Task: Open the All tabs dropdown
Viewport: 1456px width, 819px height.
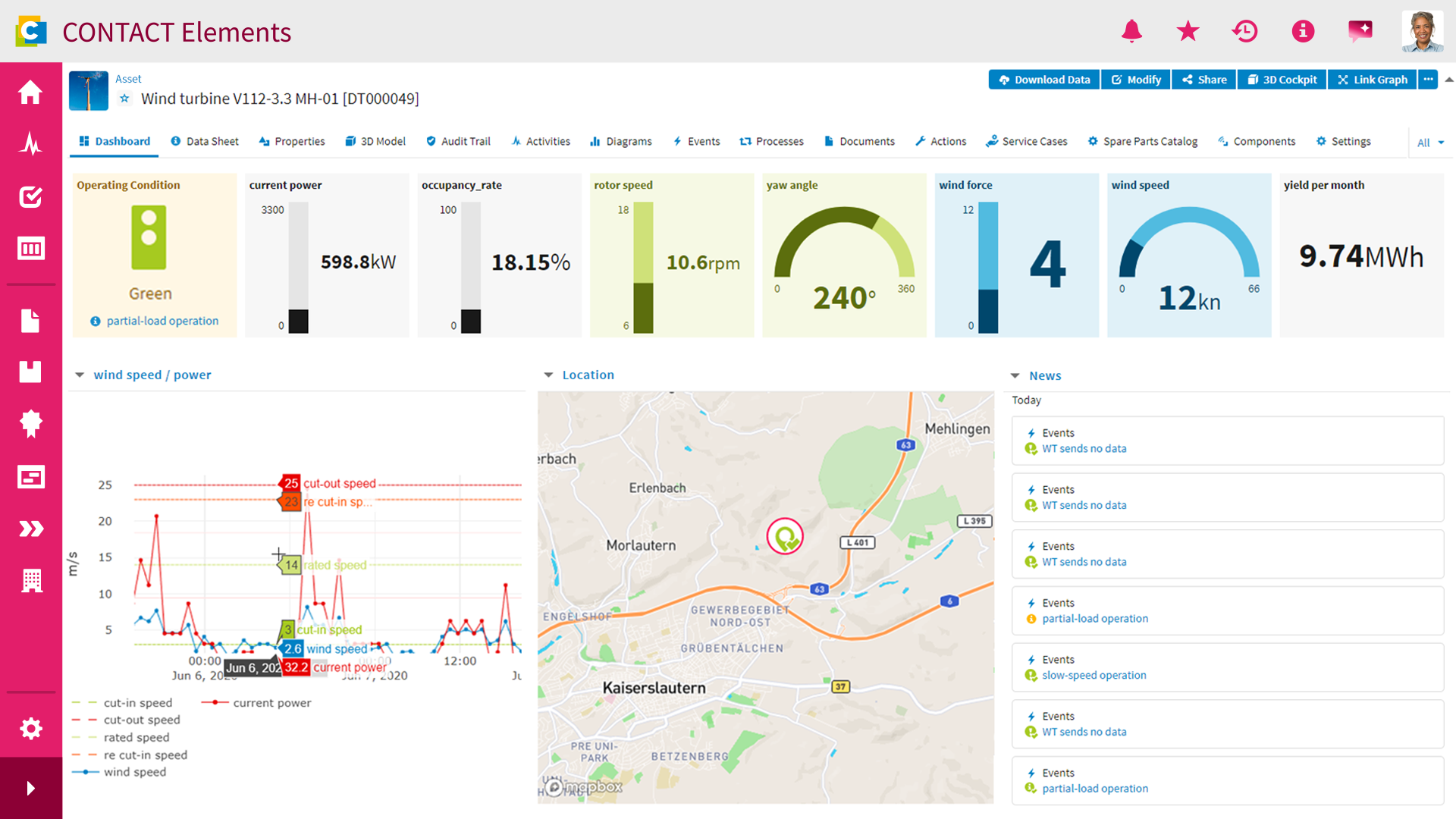Action: (1430, 143)
